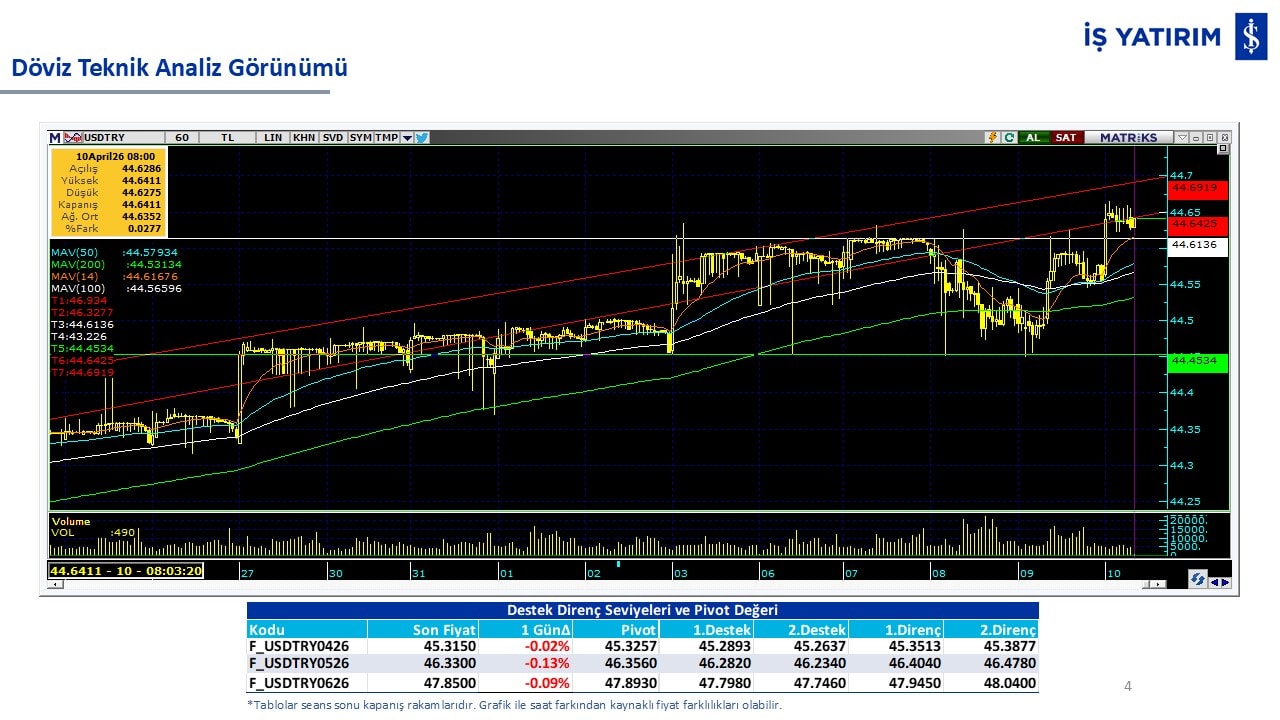This screenshot has width=1280, height=720.
Task: Expand the dropdown arrow after TMP
Action: click(x=407, y=138)
